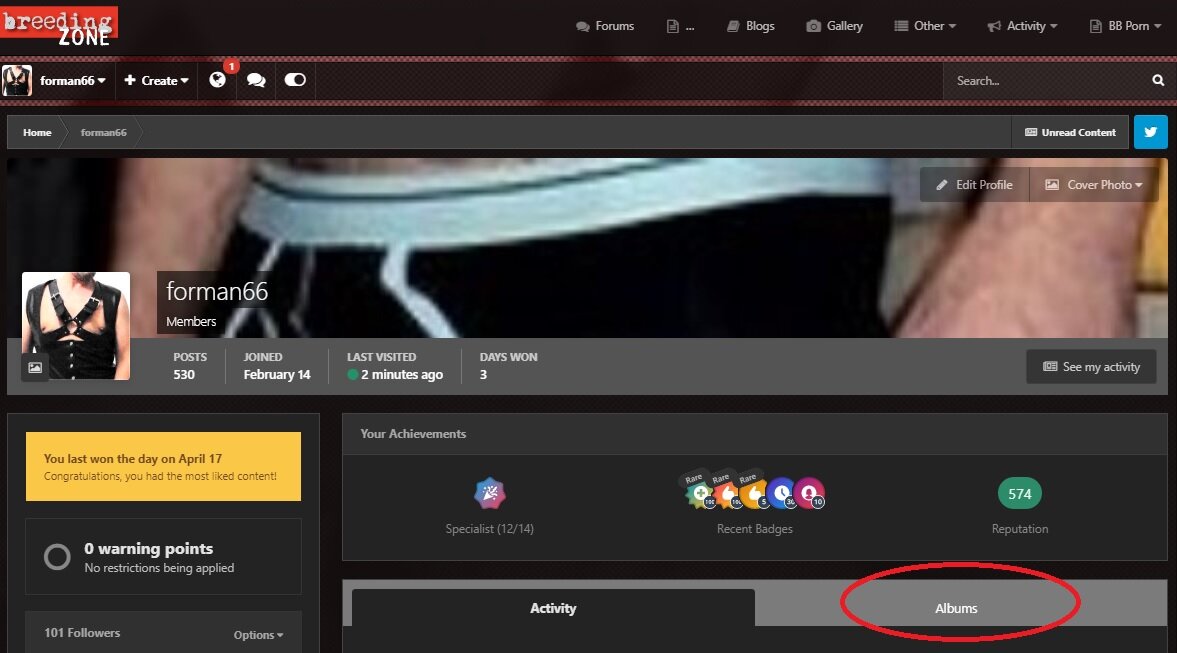Go to Blogs
This screenshot has height=653, width=1177.
click(751, 26)
